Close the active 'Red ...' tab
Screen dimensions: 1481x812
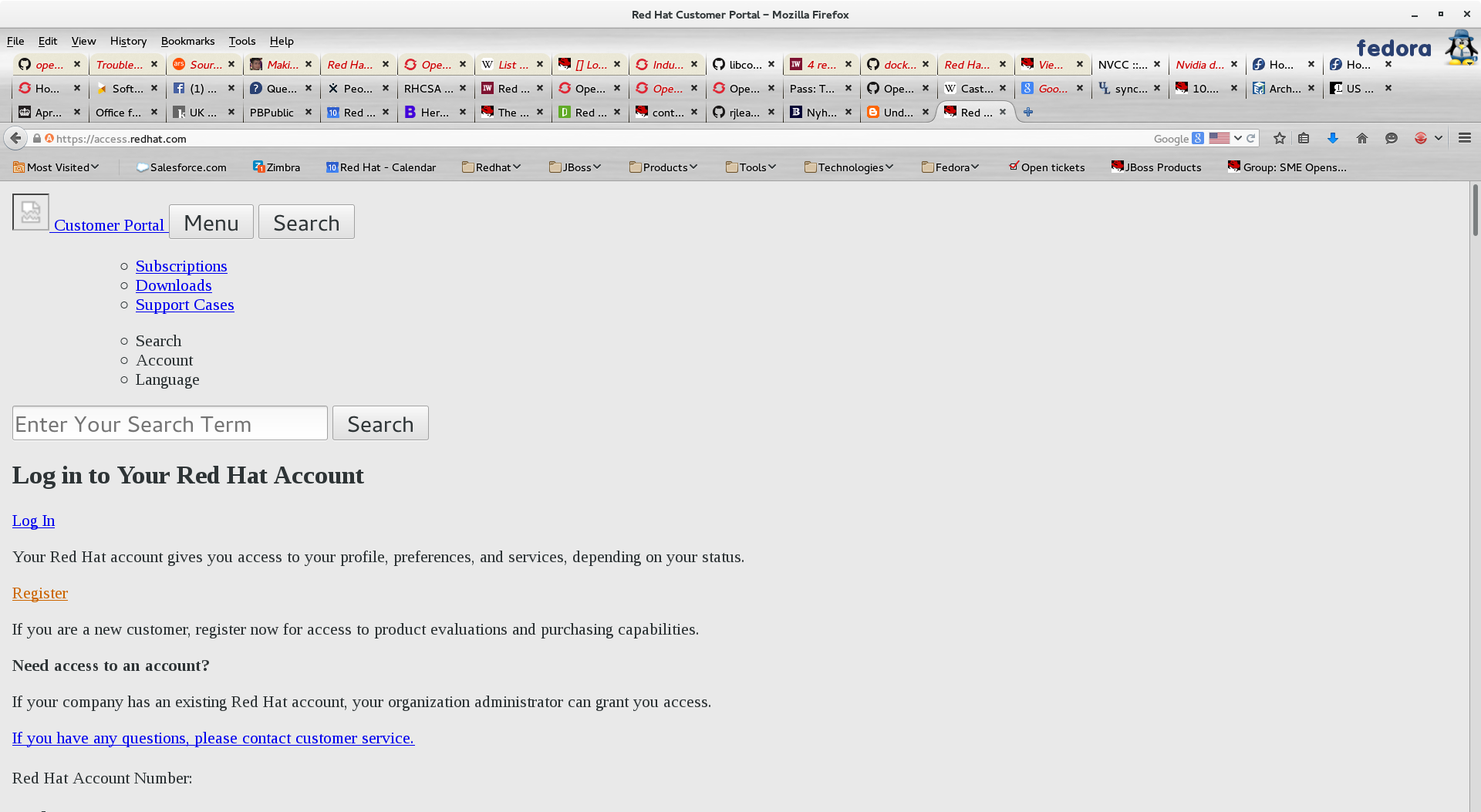coord(1003,112)
